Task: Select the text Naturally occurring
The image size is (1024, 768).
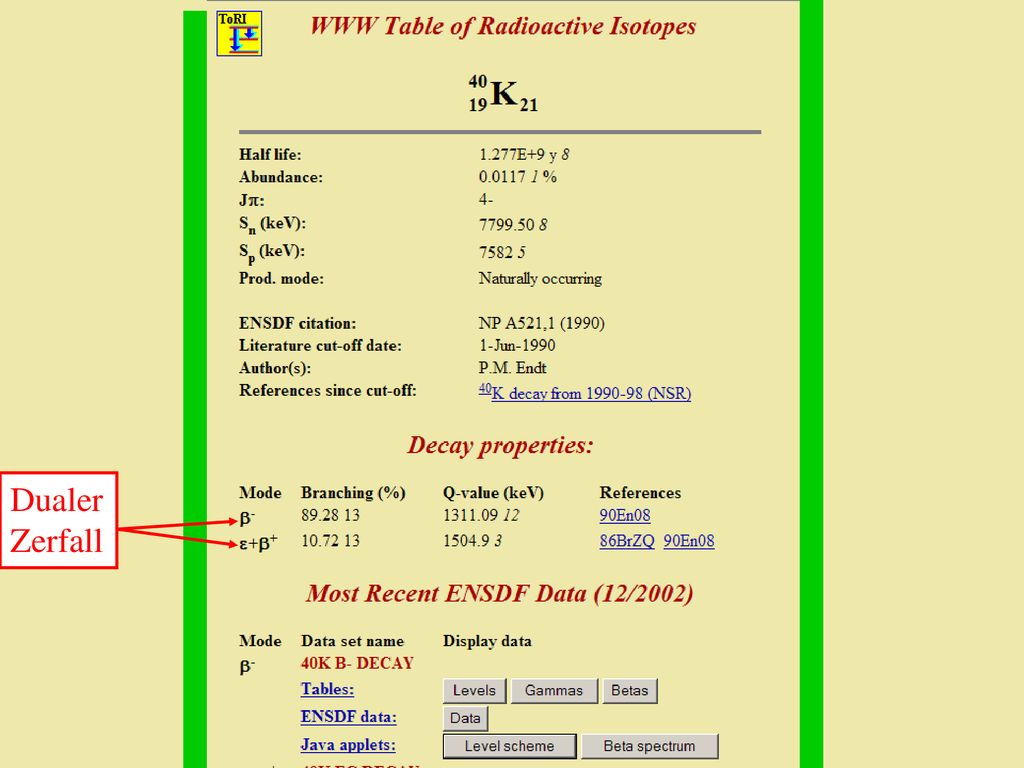Action: (540, 278)
